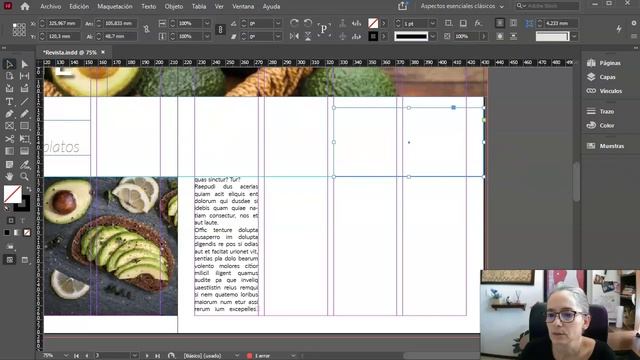Select the Type tool
Viewport: 640px width, 360px height.
[x=9, y=102]
